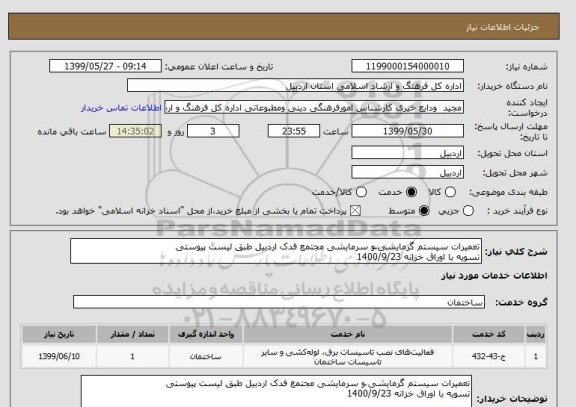Open the اطلاعات تماس خریدار link
The height and width of the screenshot is (407, 576).
121,108
